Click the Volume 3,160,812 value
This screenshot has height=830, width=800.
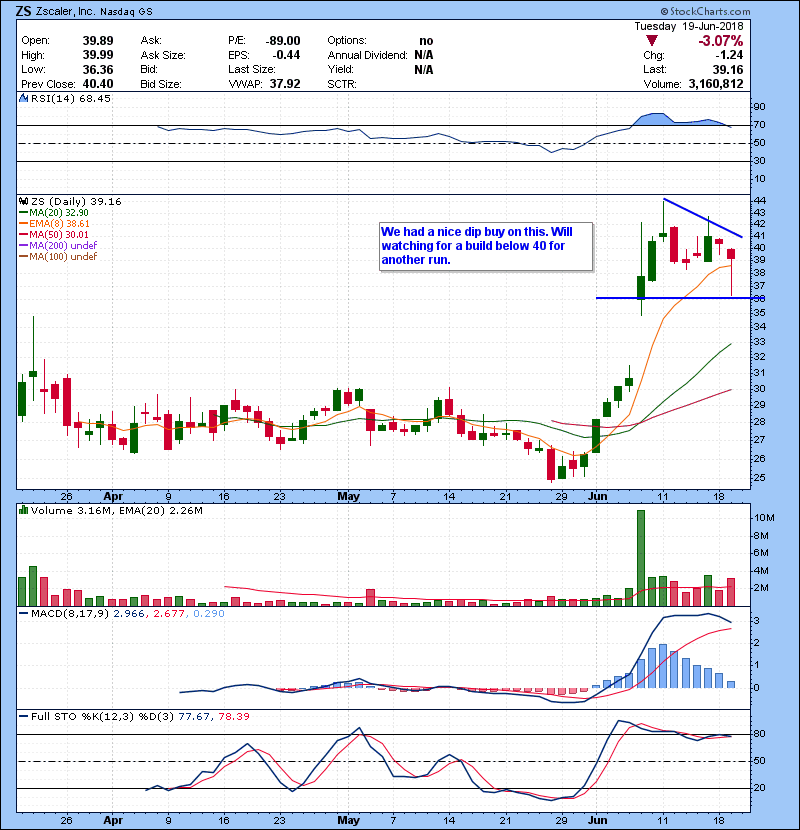pos(716,84)
